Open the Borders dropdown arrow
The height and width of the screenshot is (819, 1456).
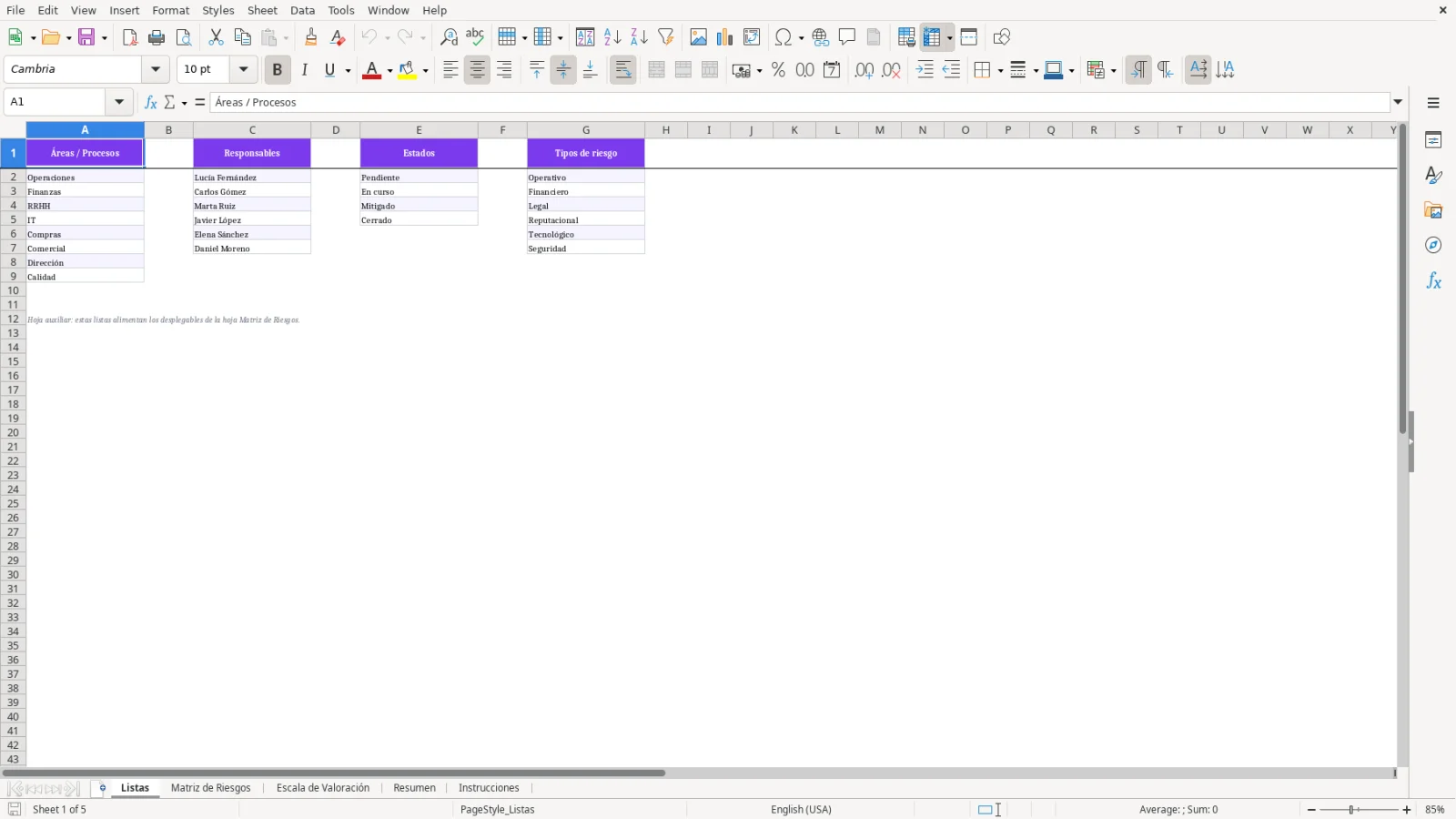point(1000,70)
